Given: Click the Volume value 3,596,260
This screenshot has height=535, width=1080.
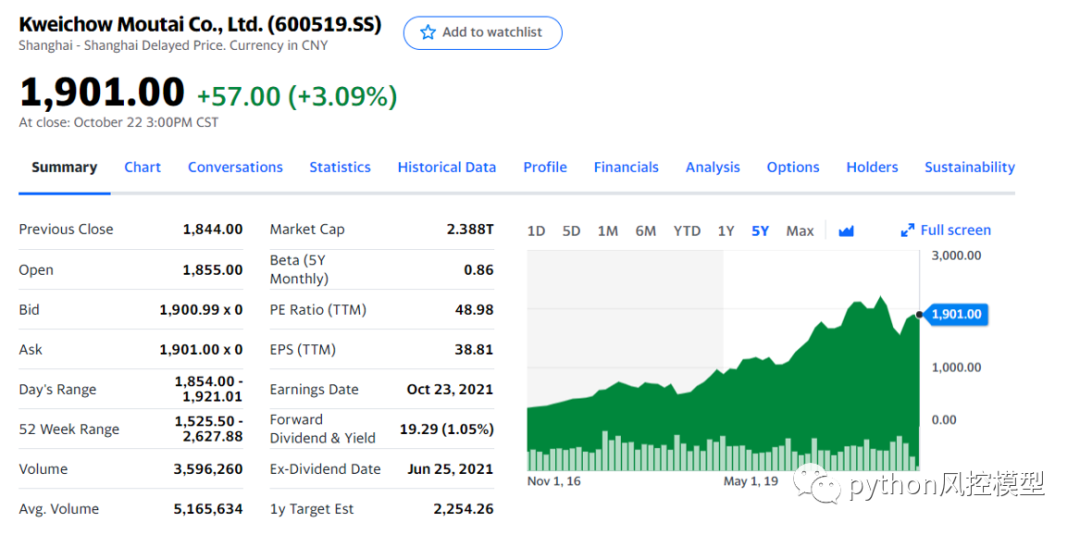Looking at the screenshot, I should pos(208,470).
